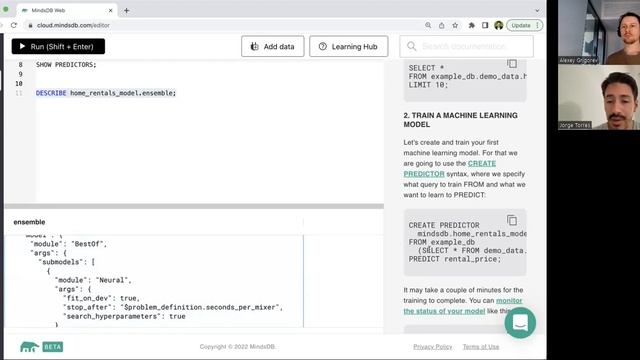Run the query with Run (Shift + Enter)
The width and height of the screenshot is (640, 360).
coord(58,47)
